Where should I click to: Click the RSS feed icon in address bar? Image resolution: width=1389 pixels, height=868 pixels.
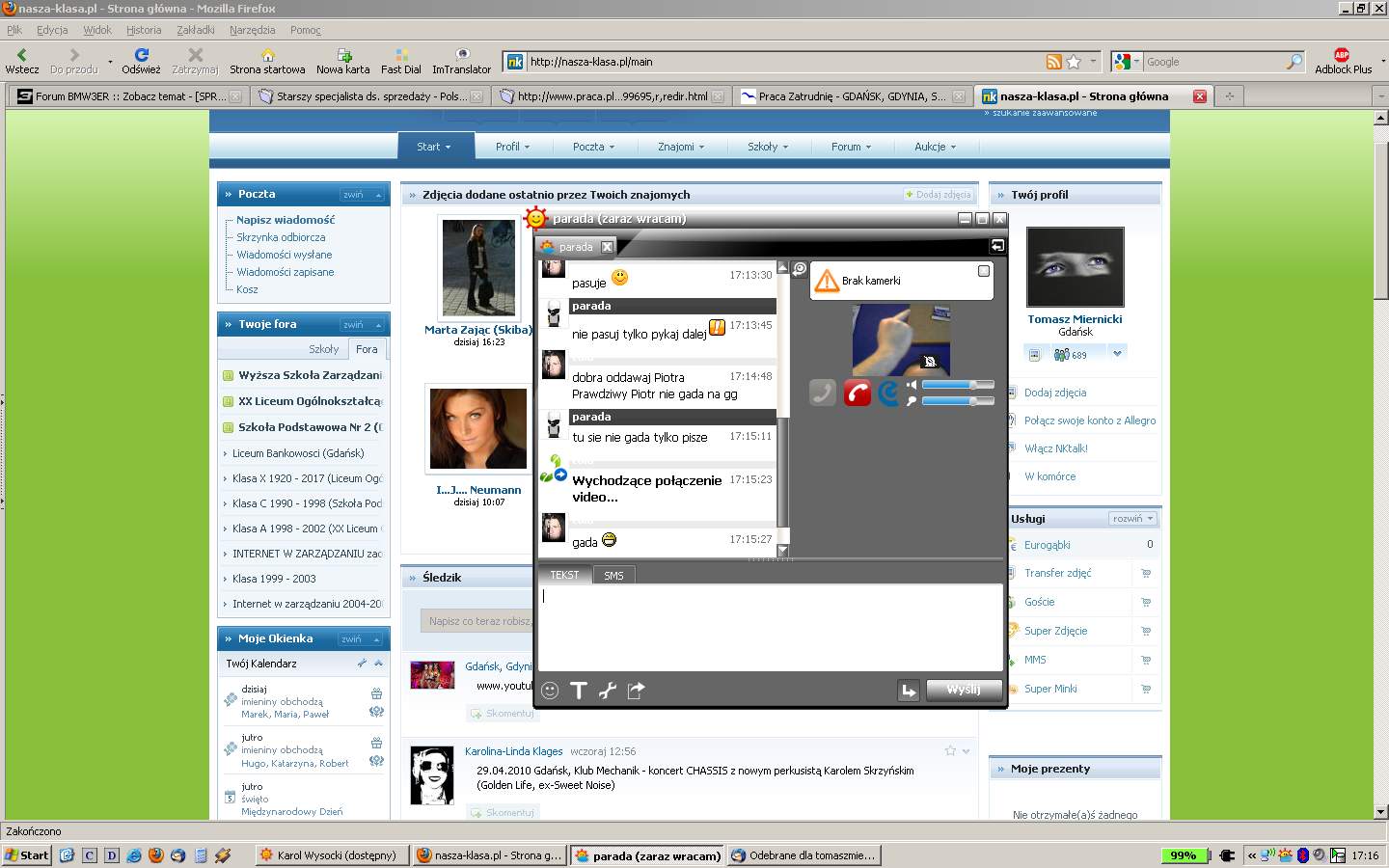click(1054, 62)
